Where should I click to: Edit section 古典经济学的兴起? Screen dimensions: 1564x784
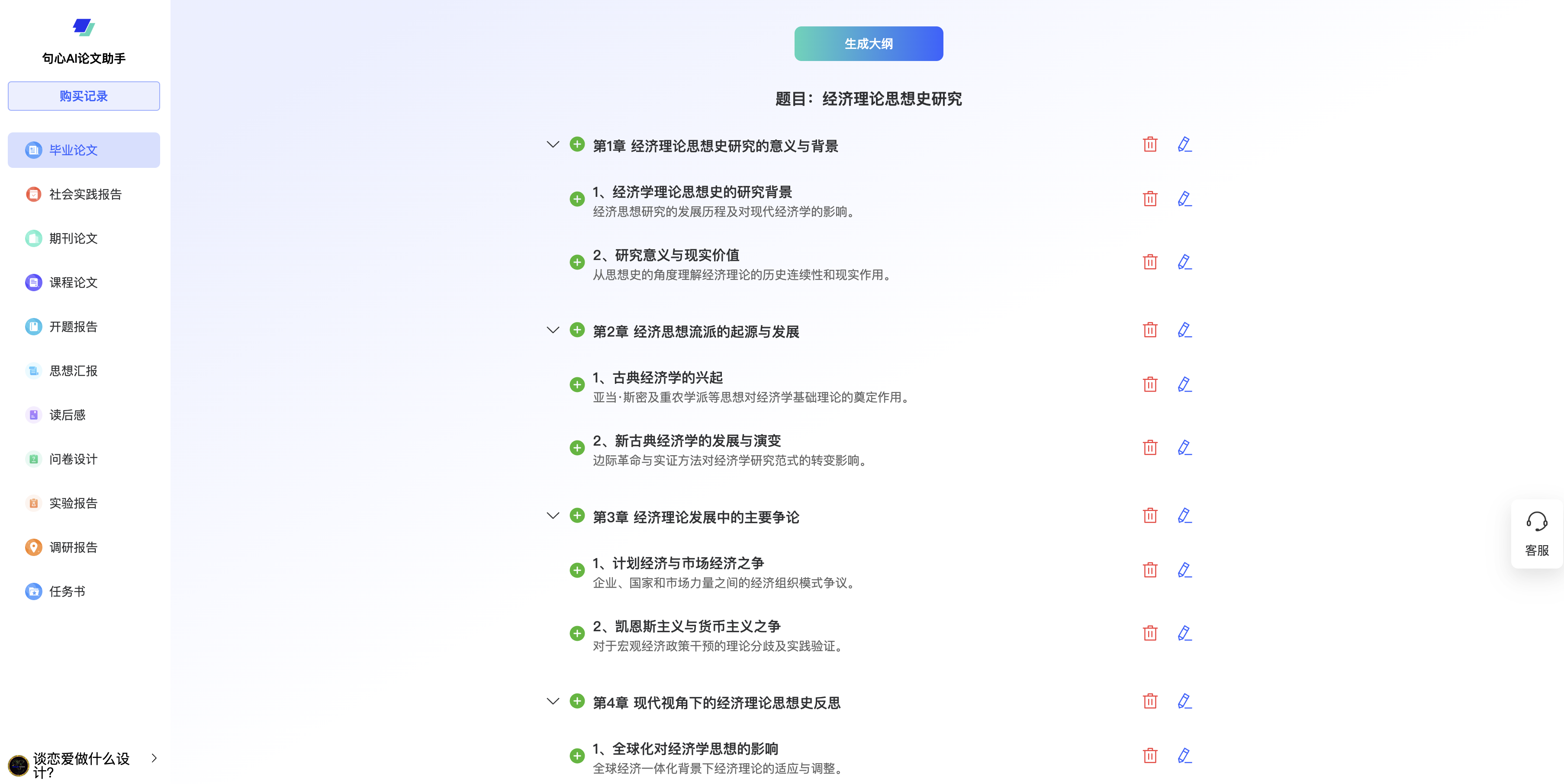coord(1184,385)
